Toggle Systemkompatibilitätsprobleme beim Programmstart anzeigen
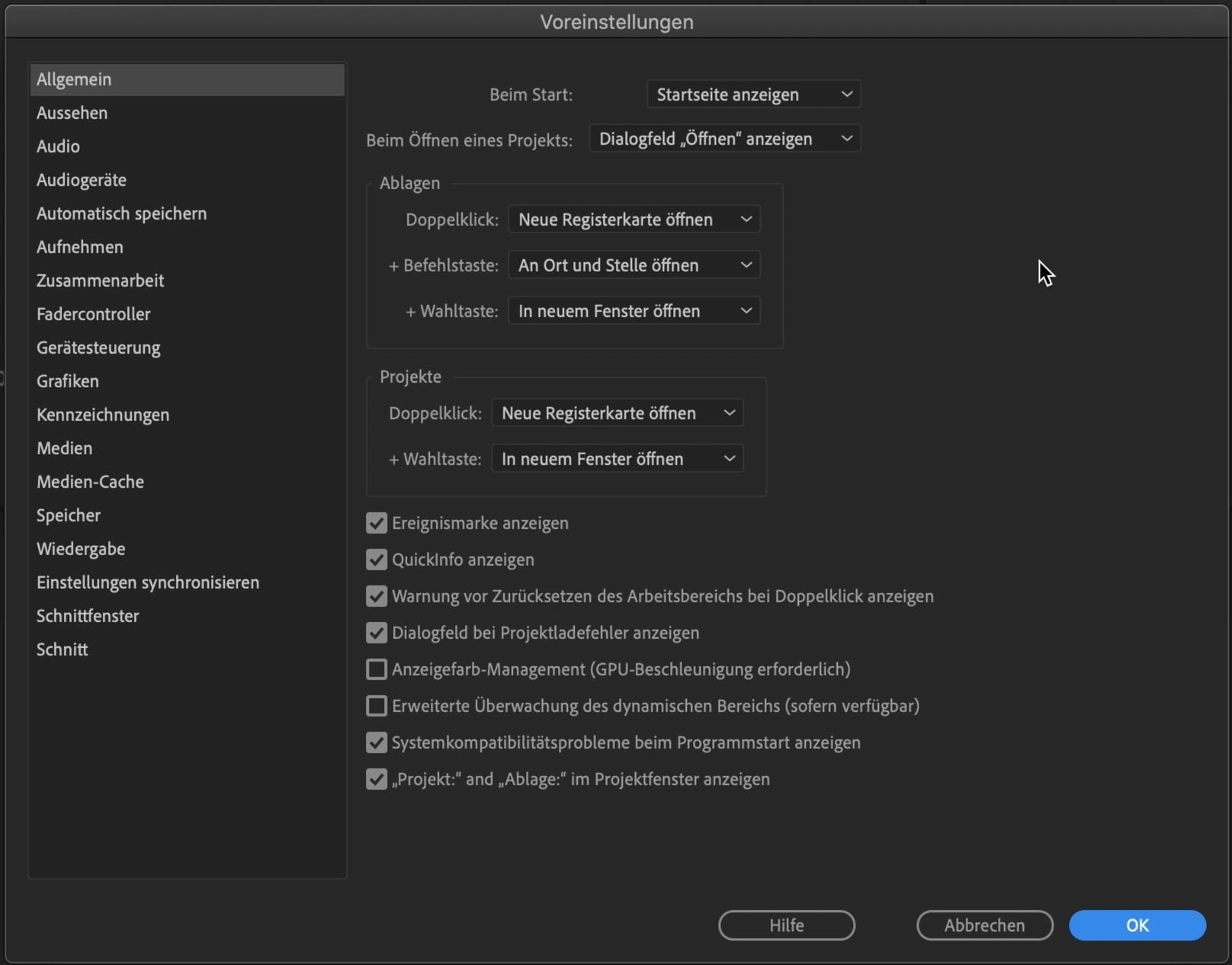The height and width of the screenshot is (965, 1232). [x=377, y=742]
